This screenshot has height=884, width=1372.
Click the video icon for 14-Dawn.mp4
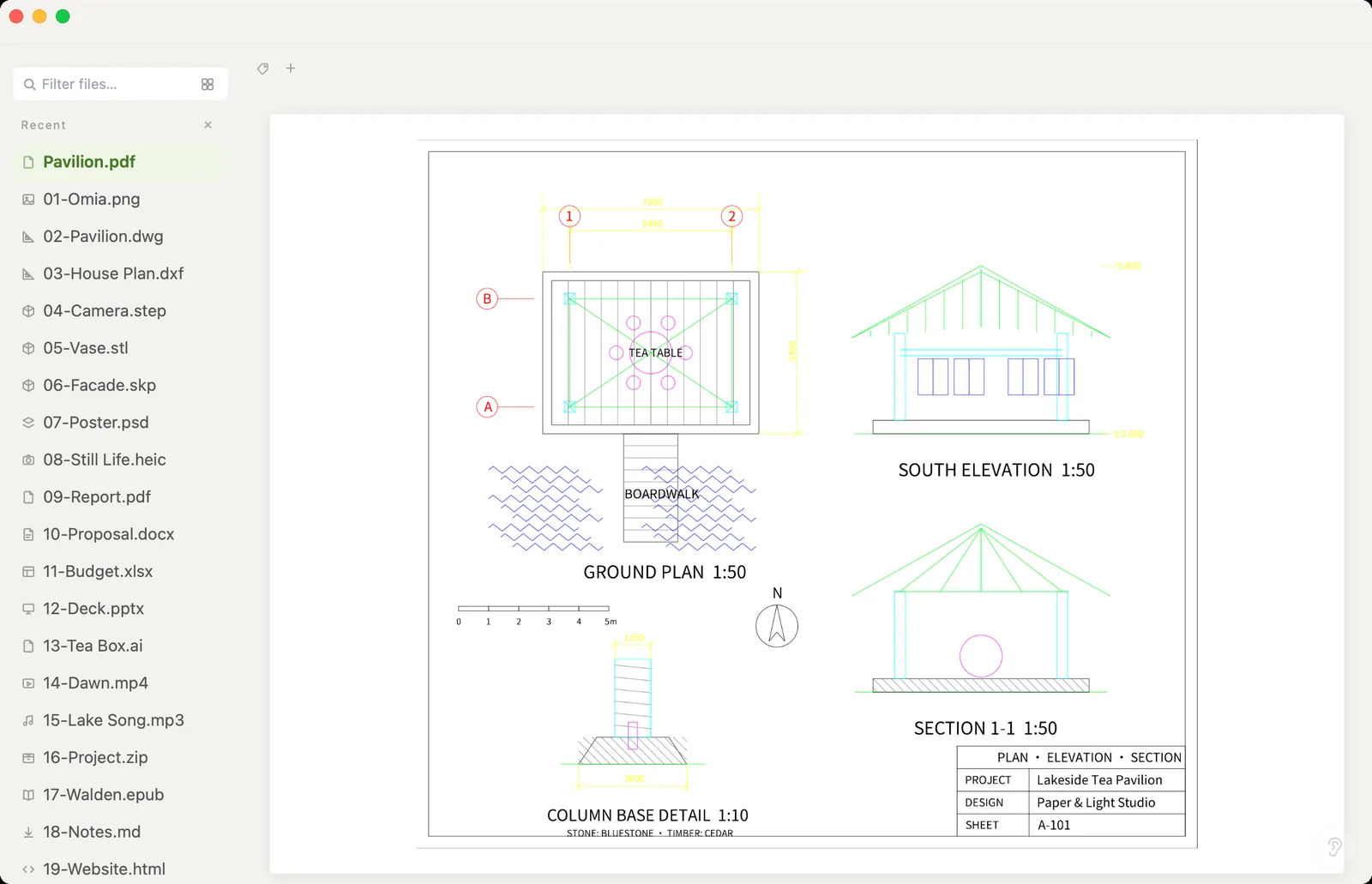[28, 683]
